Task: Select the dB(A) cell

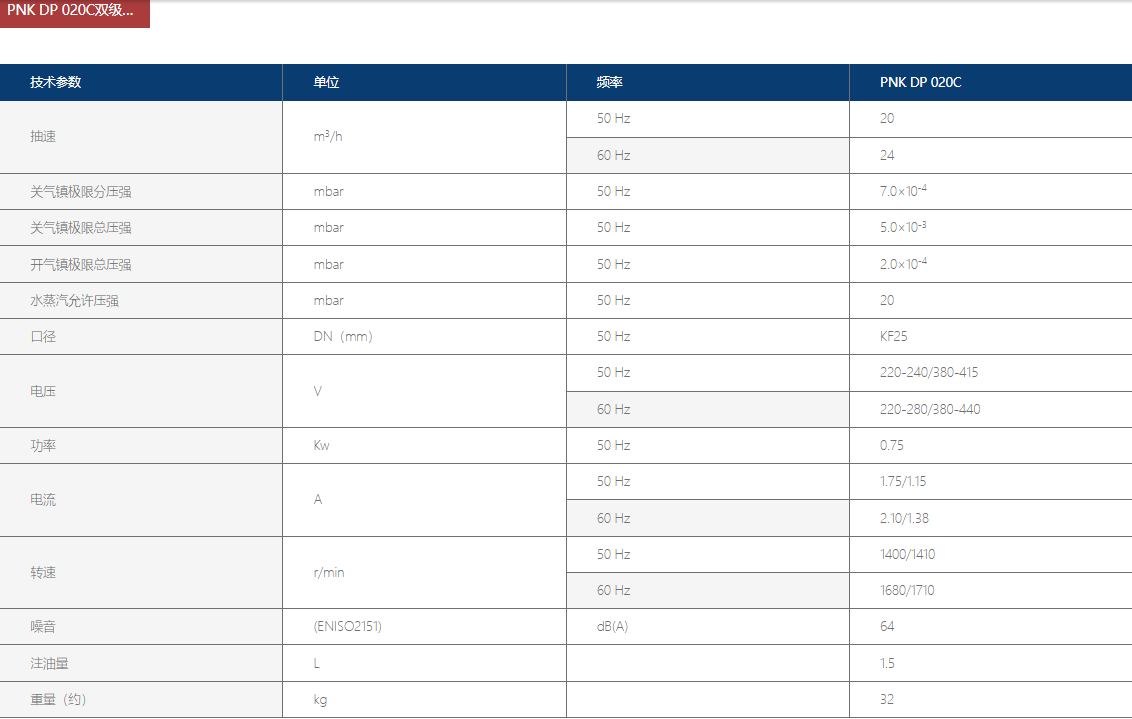Action: coord(613,627)
